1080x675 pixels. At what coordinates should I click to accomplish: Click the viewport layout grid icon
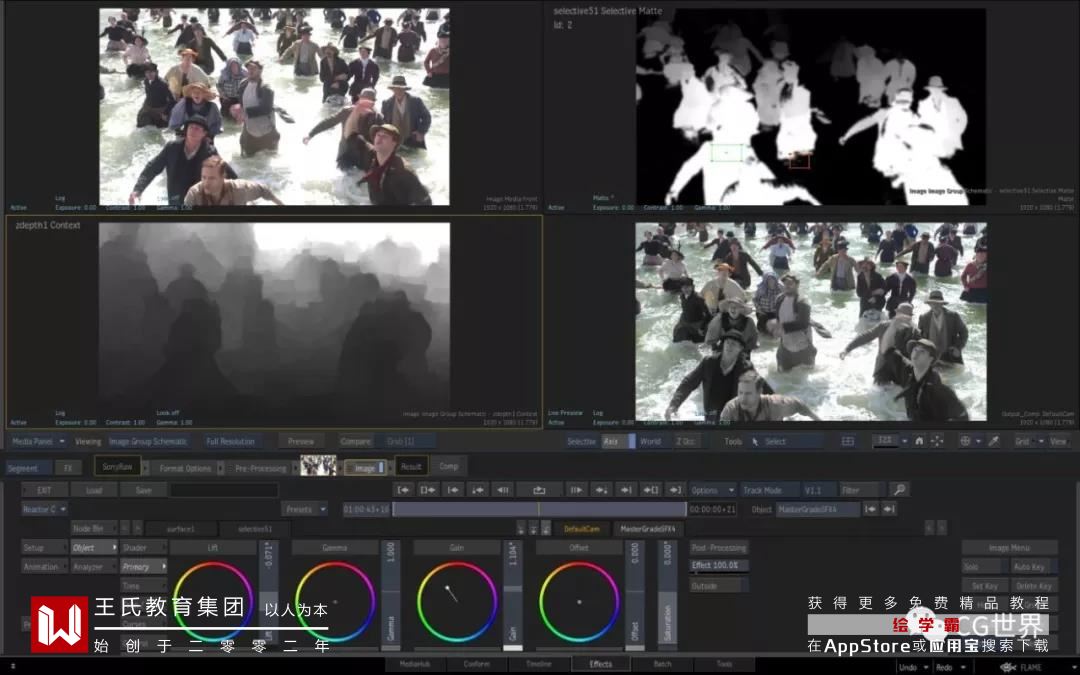[848, 441]
